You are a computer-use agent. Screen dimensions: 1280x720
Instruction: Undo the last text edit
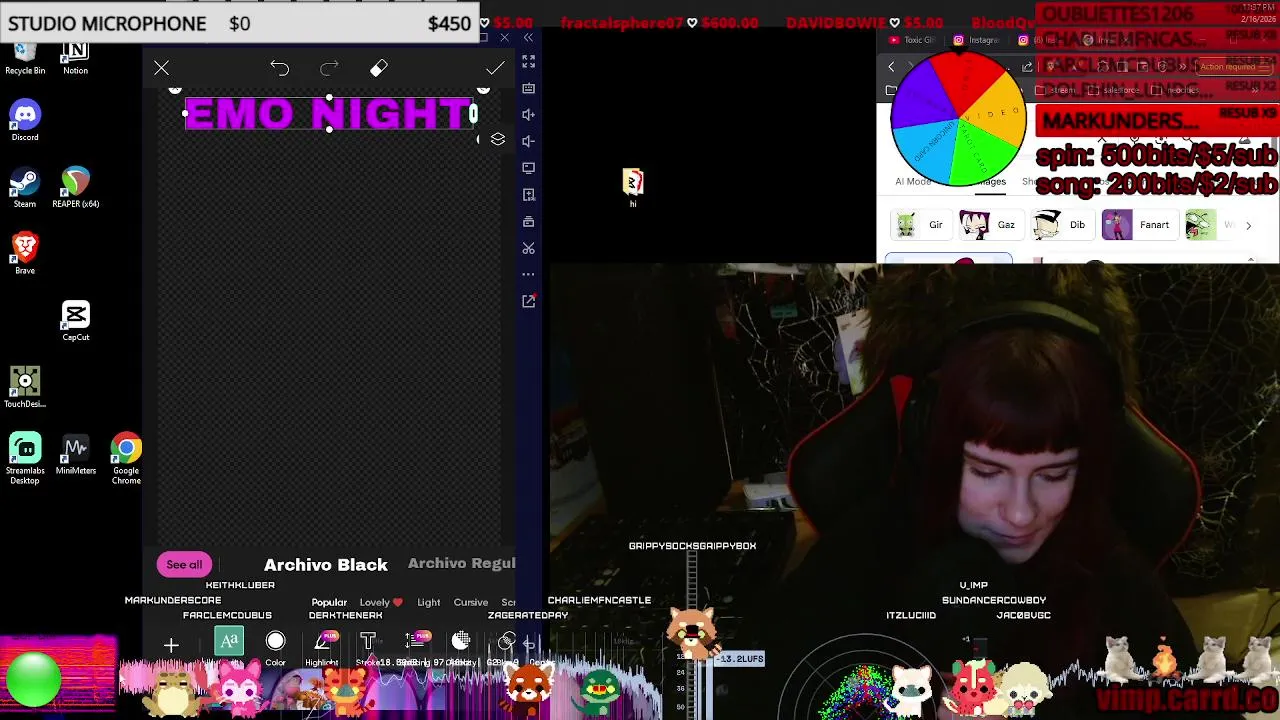(279, 68)
